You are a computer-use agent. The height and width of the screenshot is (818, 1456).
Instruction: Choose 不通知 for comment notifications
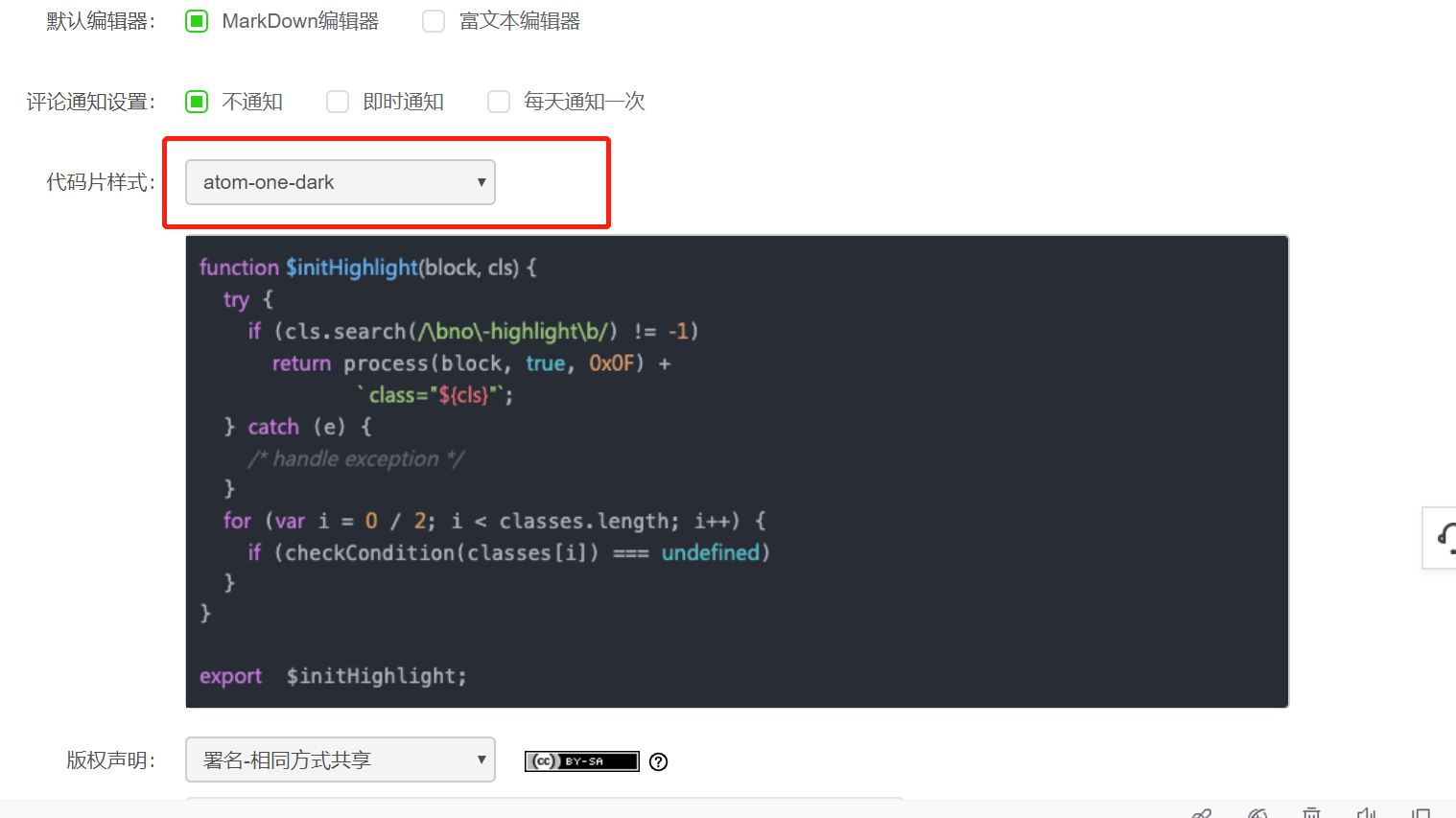[x=197, y=102]
